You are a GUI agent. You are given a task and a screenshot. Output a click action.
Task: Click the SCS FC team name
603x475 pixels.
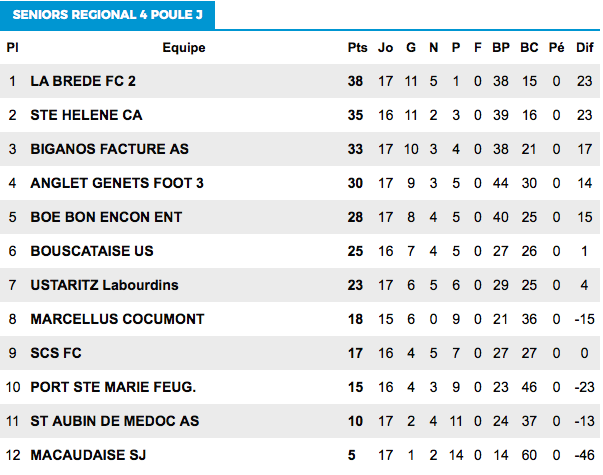coord(56,353)
